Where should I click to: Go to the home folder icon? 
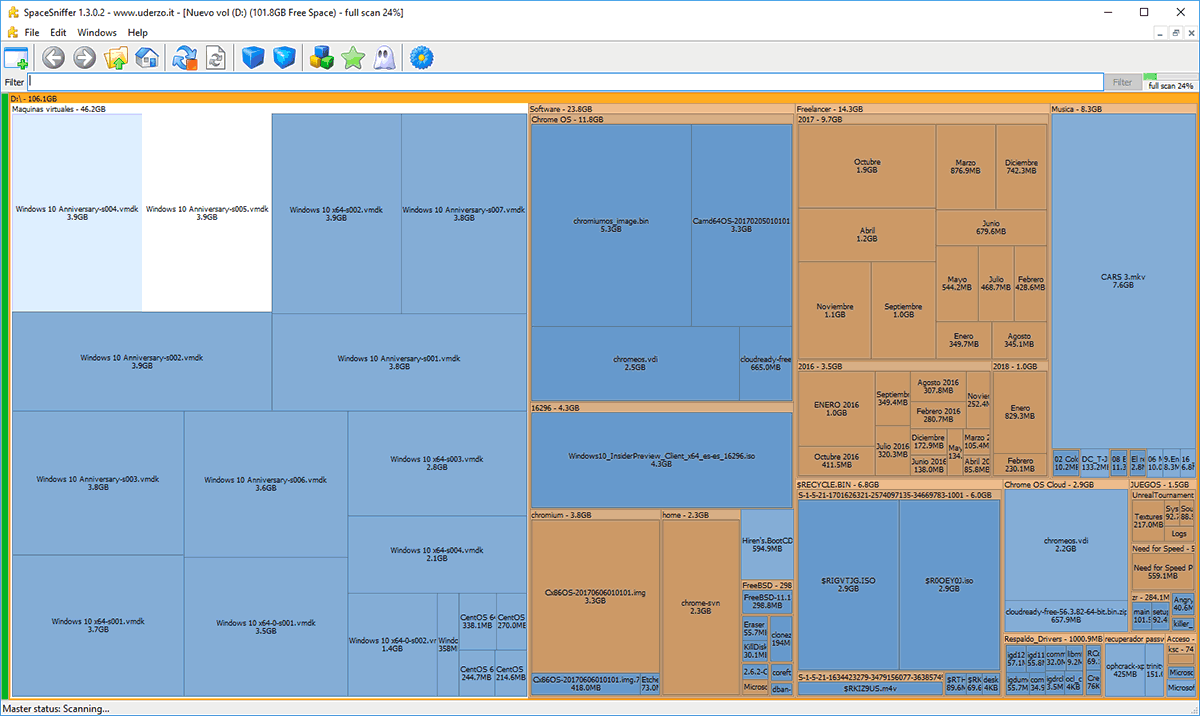tap(147, 58)
